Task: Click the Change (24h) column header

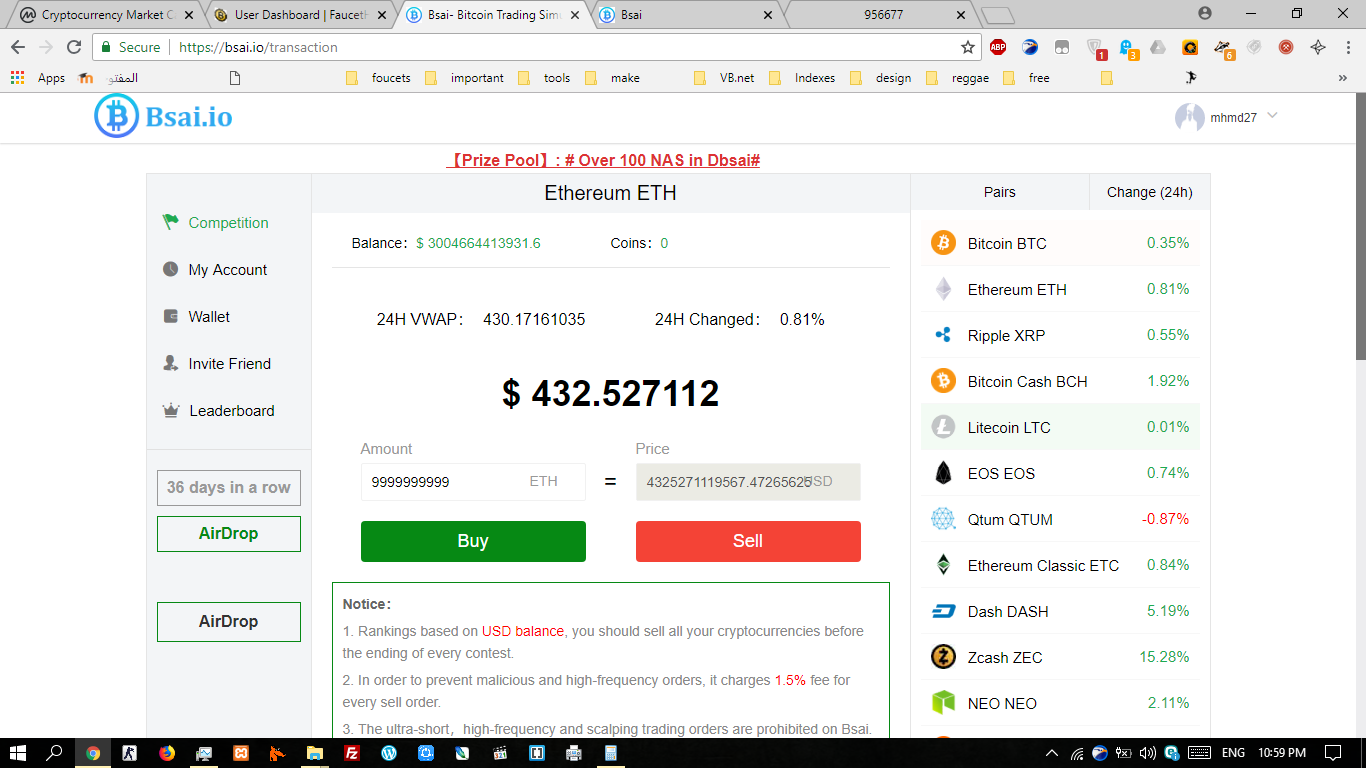Action: coord(1149,192)
